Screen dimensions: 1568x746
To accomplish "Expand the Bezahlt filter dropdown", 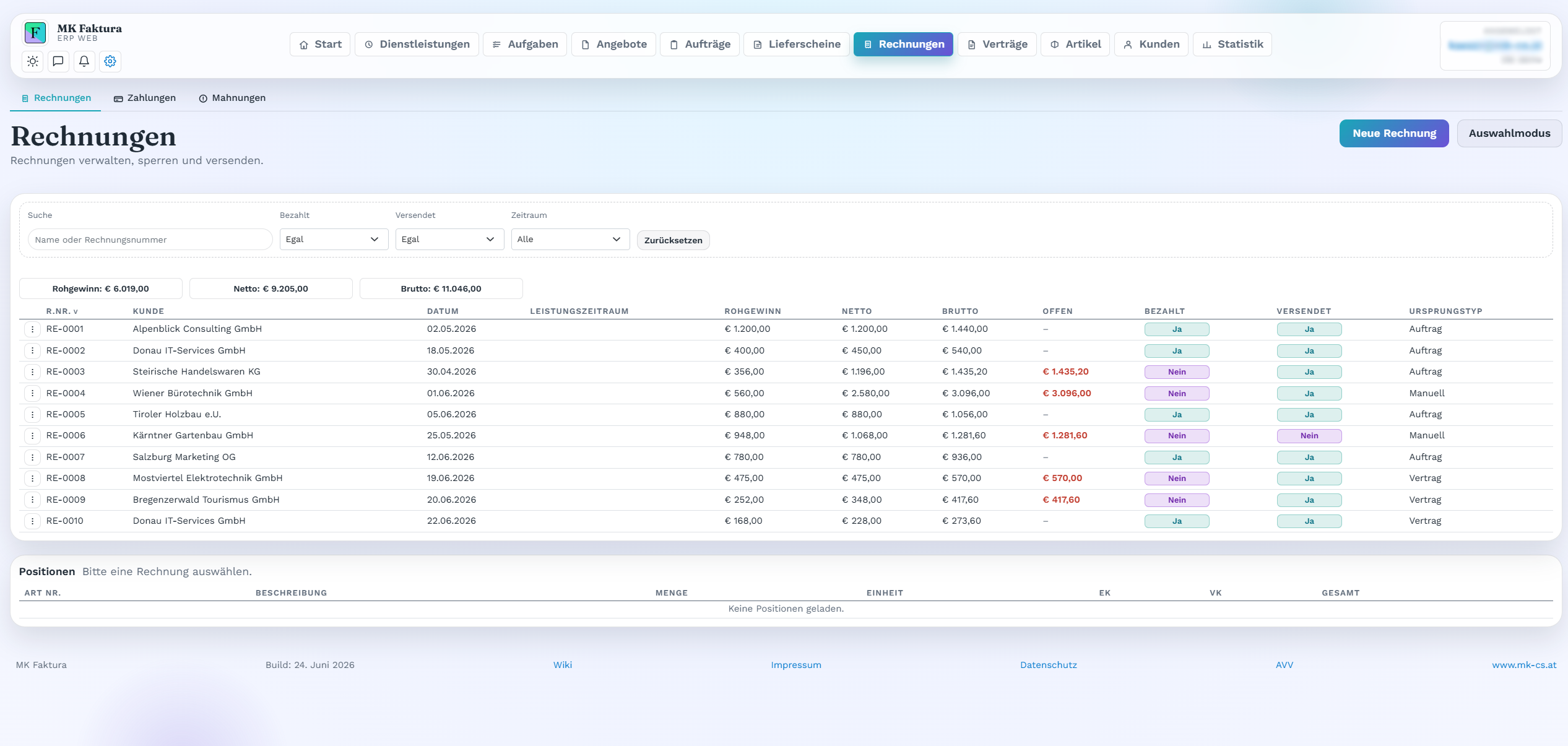I will (x=334, y=240).
